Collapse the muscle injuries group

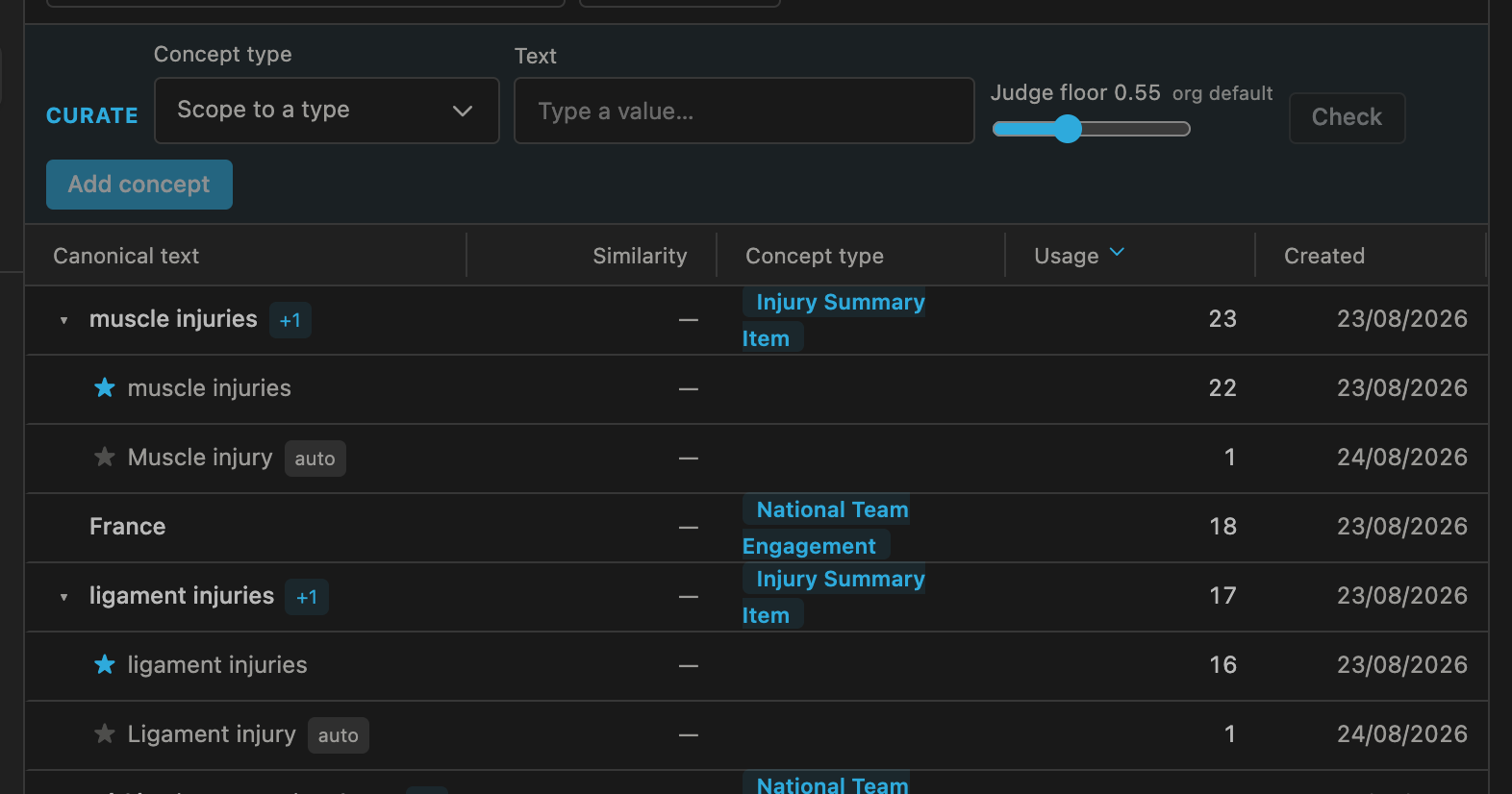[x=63, y=320]
